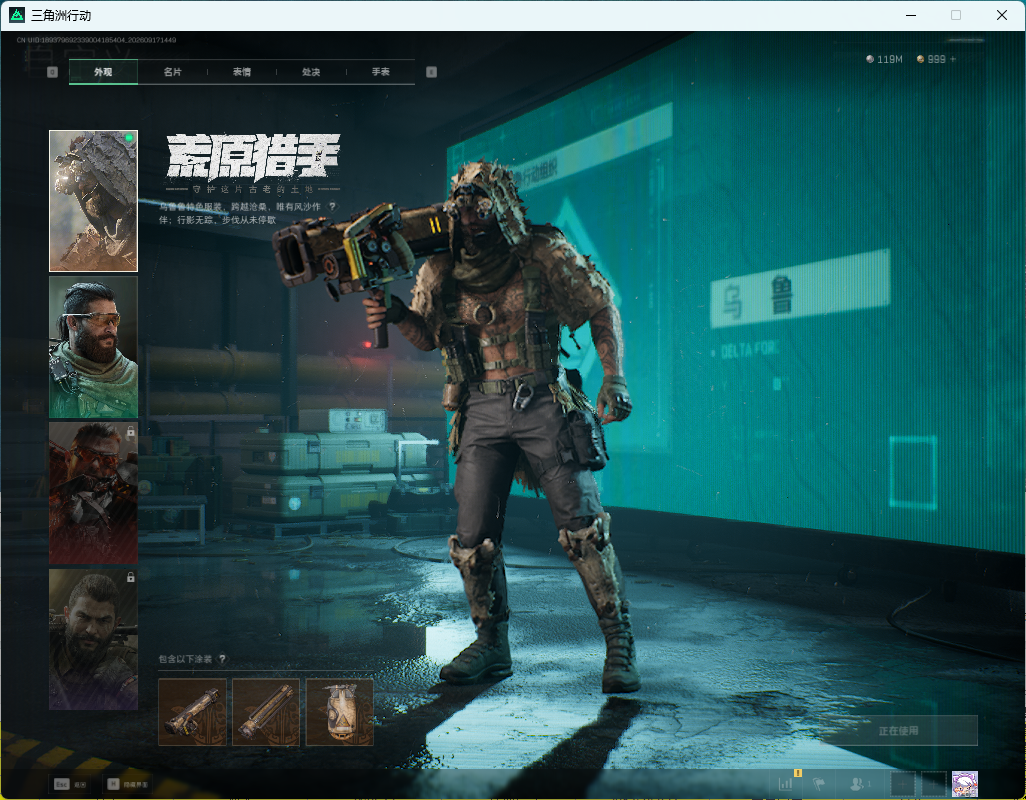The width and height of the screenshot is (1026, 800).
Task: Click the H hide interface button
Action: coord(128,784)
